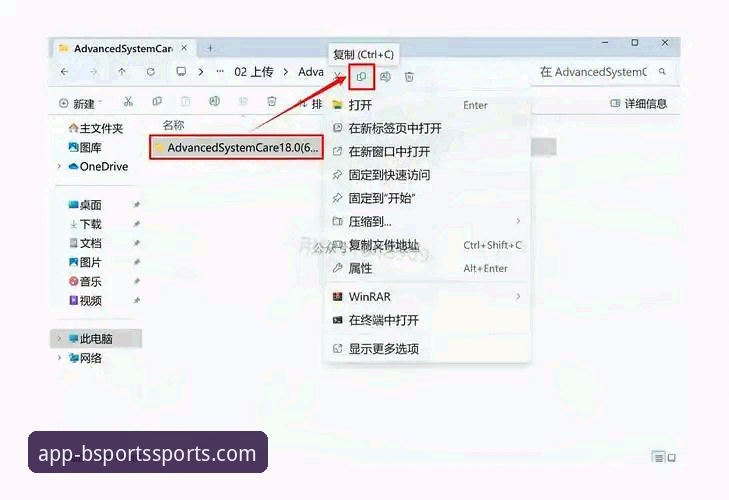
Task: Click the search magnifier icon
Action: (x=662, y=72)
